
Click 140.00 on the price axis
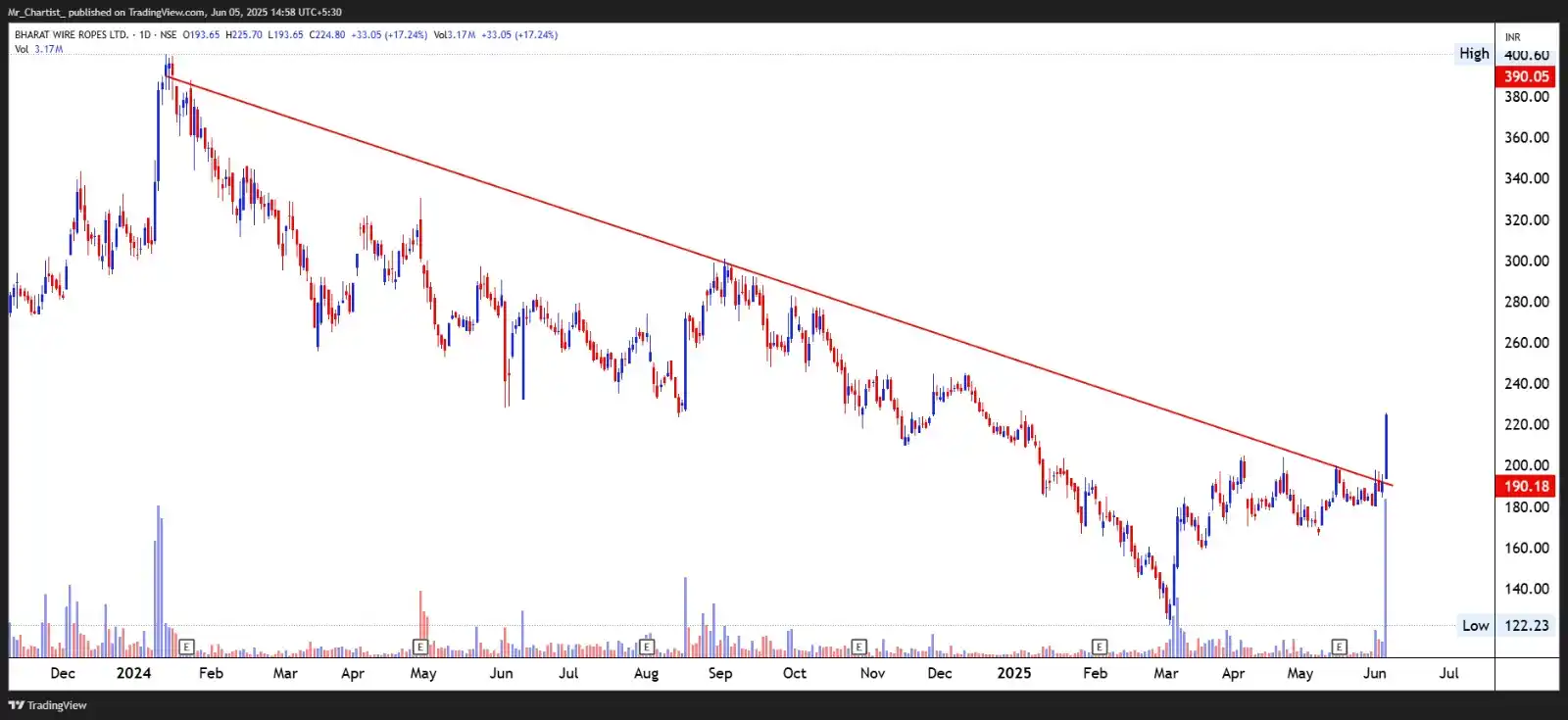point(1526,589)
